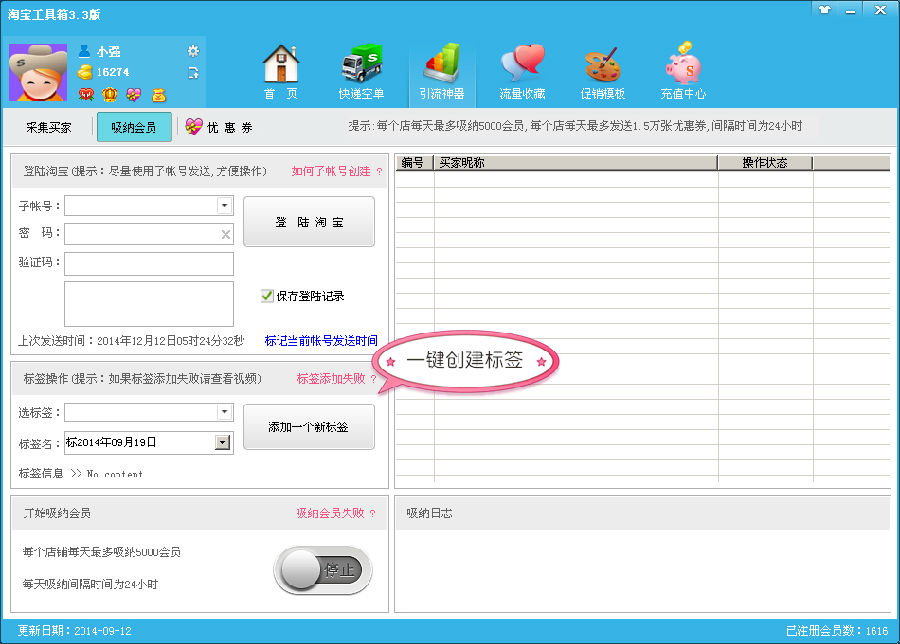Screen dimensions: 900x644
Task: Open the 首页 home icon
Action: 281,69
